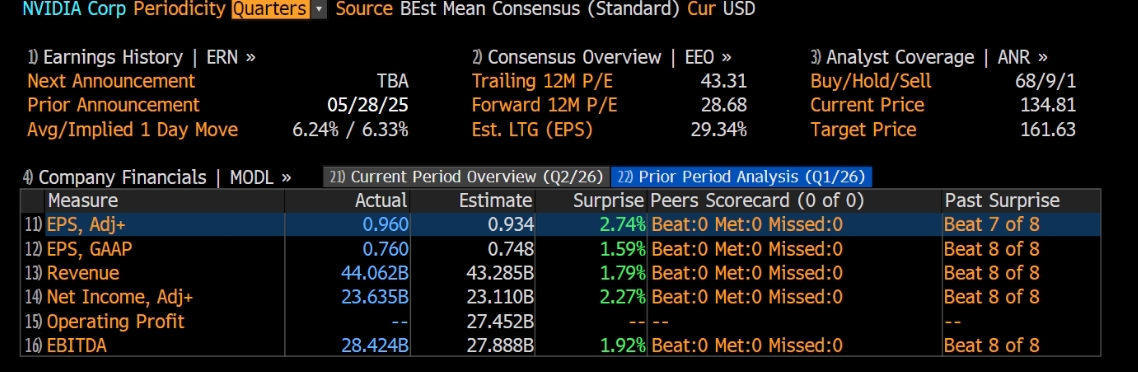1138x372 pixels.
Task: Open Consensus Overview EEO link
Action: [x=602, y=57]
